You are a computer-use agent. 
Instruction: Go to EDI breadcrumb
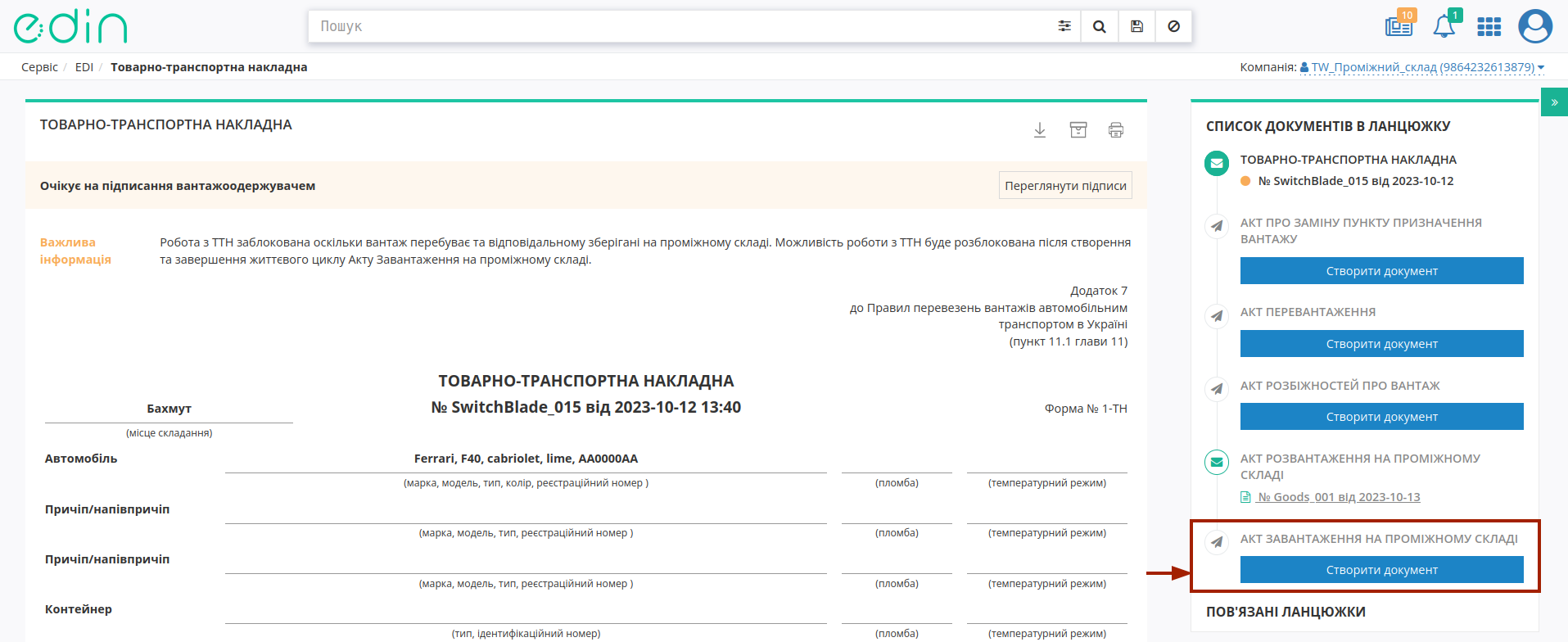click(x=84, y=67)
